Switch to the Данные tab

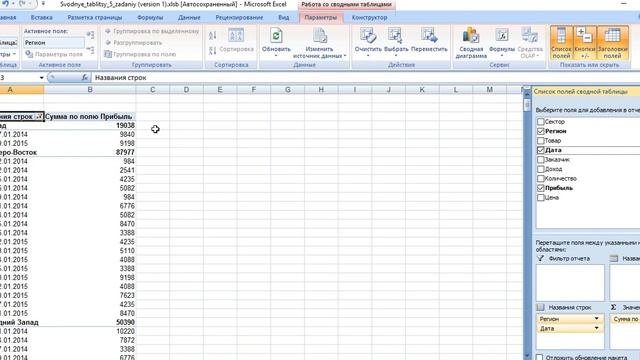tap(189, 18)
